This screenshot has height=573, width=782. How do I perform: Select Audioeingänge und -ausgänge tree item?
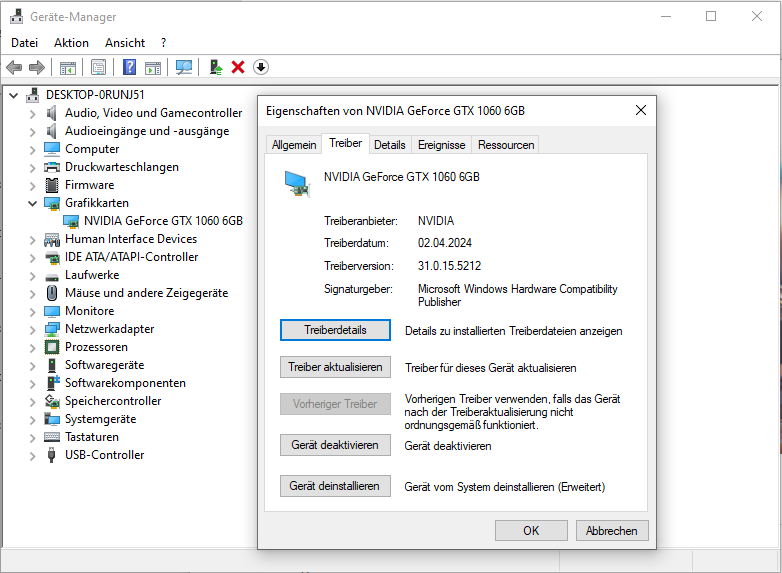[147, 131]
